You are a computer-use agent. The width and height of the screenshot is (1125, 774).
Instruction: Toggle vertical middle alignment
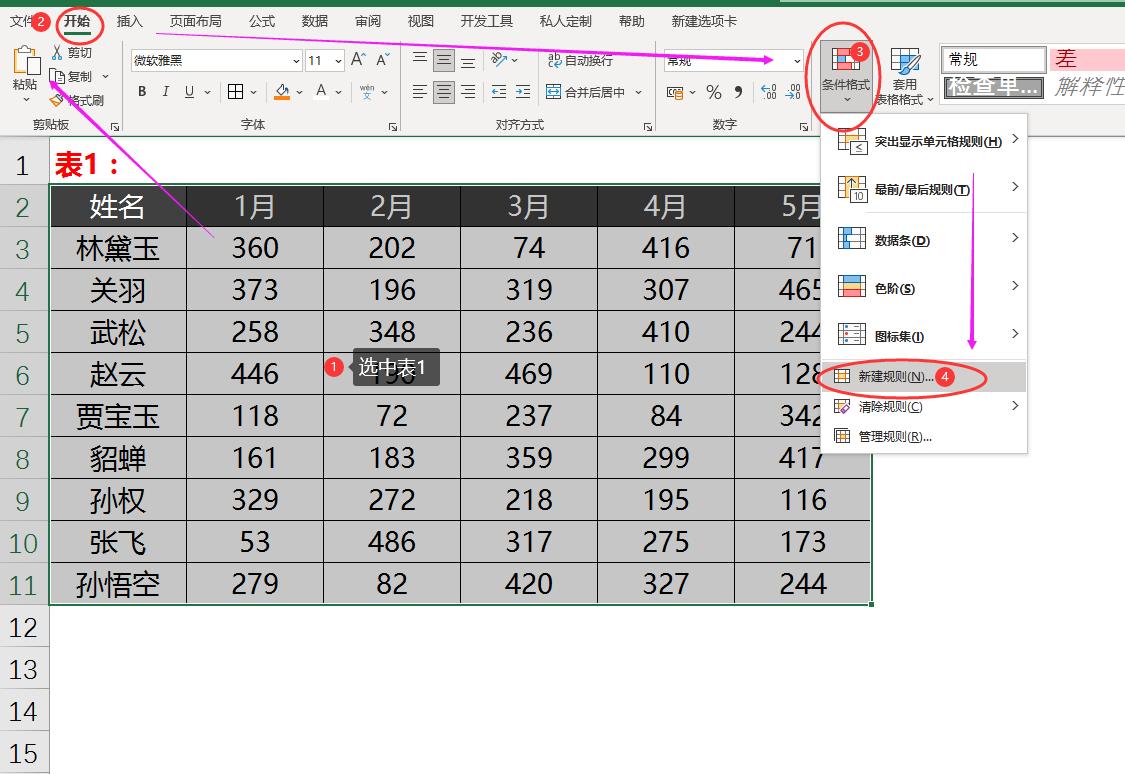[443, 60]
